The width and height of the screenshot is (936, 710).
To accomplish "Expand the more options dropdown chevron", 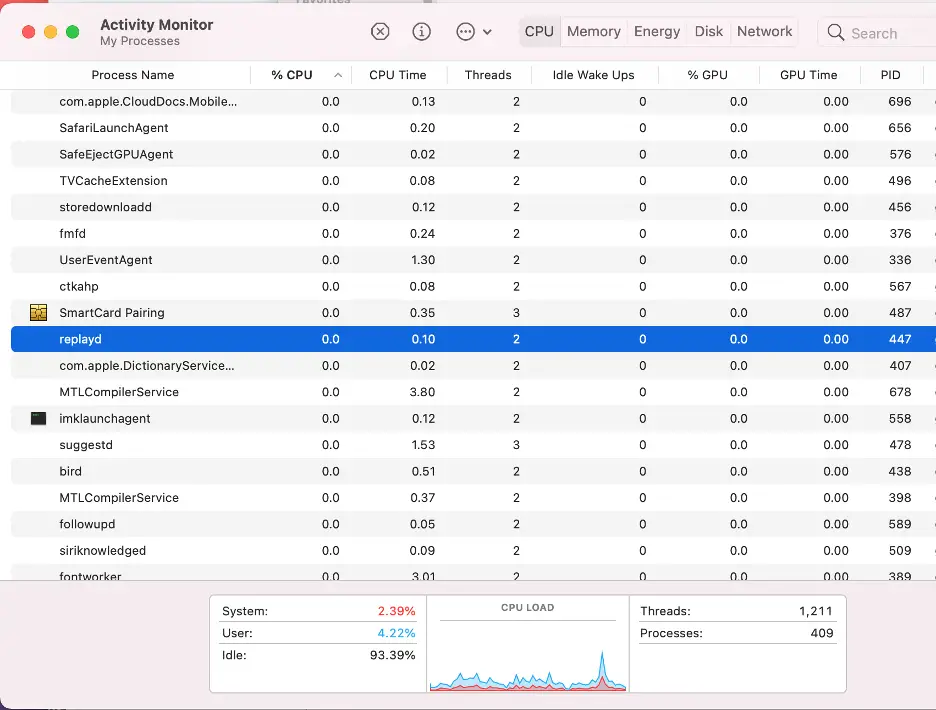I will point(487,32).
